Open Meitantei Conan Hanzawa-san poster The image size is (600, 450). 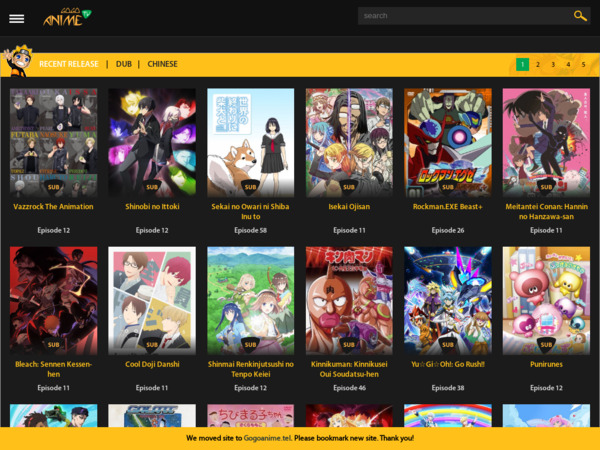546,143
